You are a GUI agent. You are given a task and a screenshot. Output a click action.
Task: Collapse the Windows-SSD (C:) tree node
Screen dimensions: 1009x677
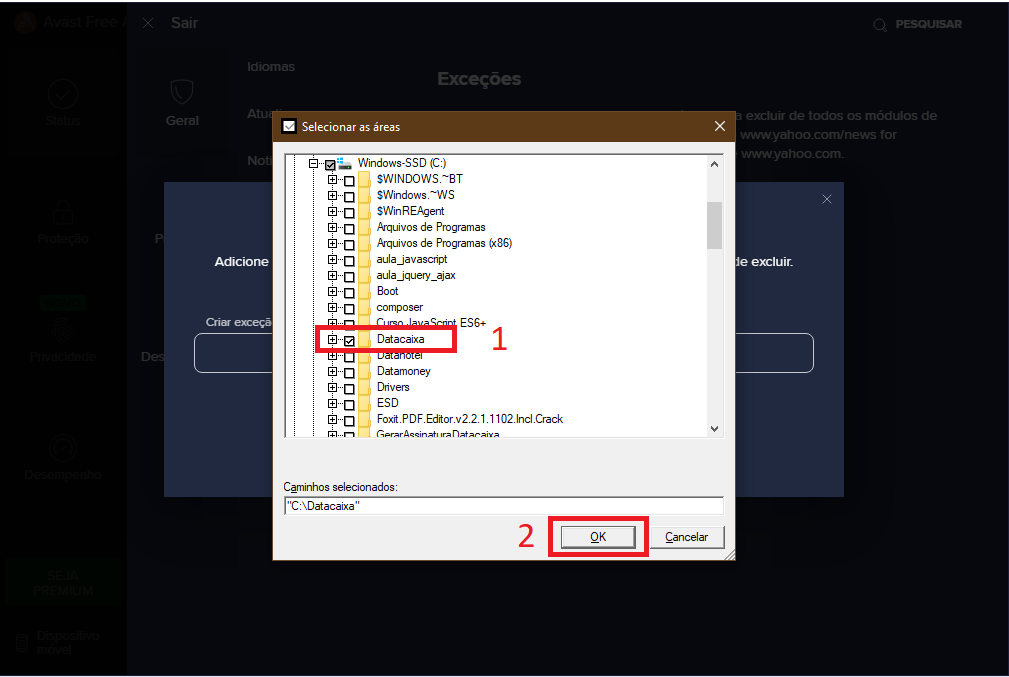313,163
